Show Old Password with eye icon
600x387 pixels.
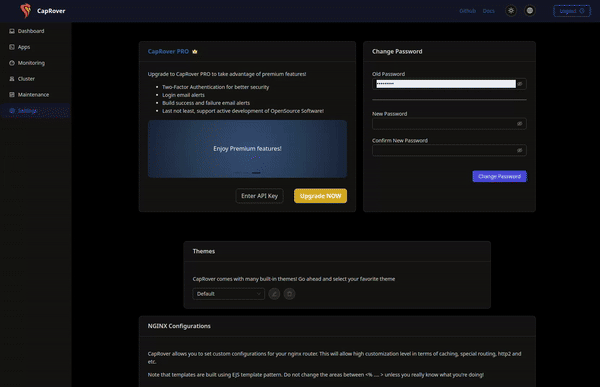click(x=520, y=84)
